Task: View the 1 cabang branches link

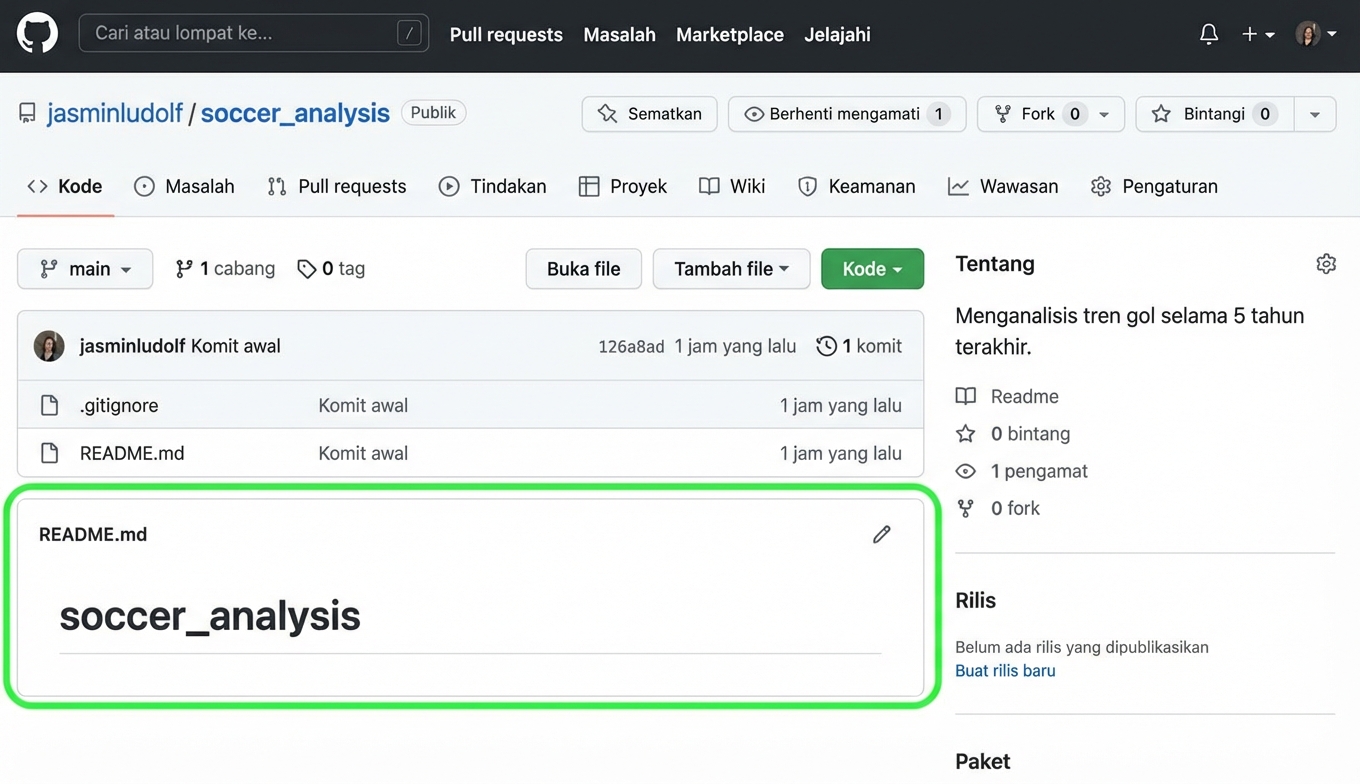Action: (225, 269)
